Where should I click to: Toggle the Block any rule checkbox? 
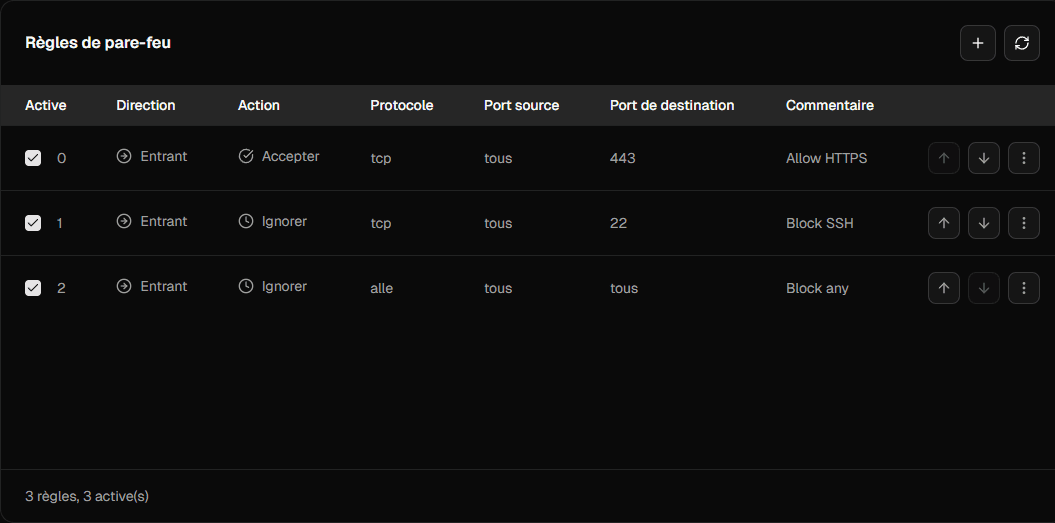pos(33,288)
